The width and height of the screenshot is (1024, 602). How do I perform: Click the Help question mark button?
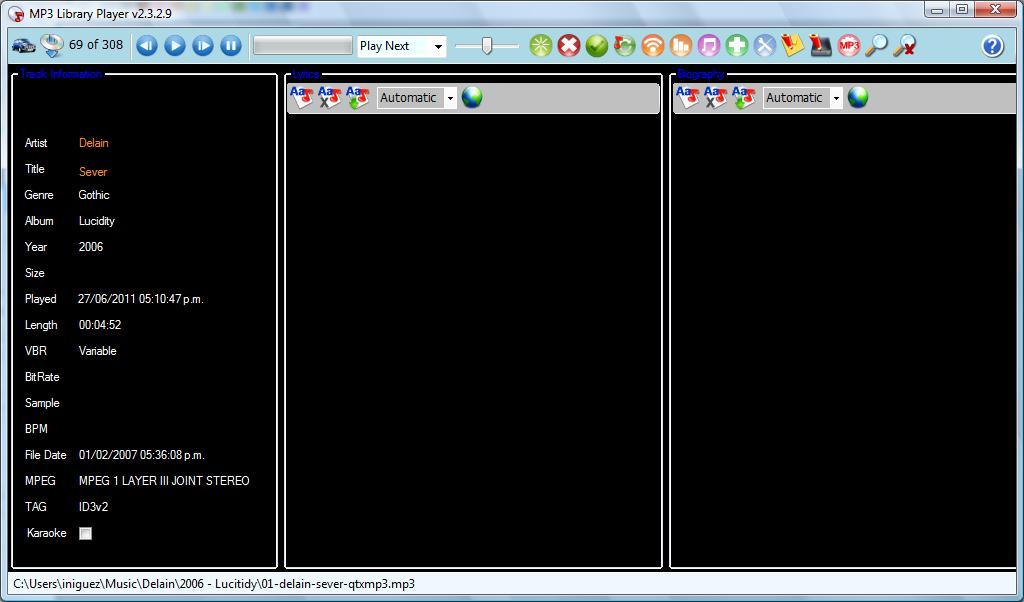click(990, 45)
